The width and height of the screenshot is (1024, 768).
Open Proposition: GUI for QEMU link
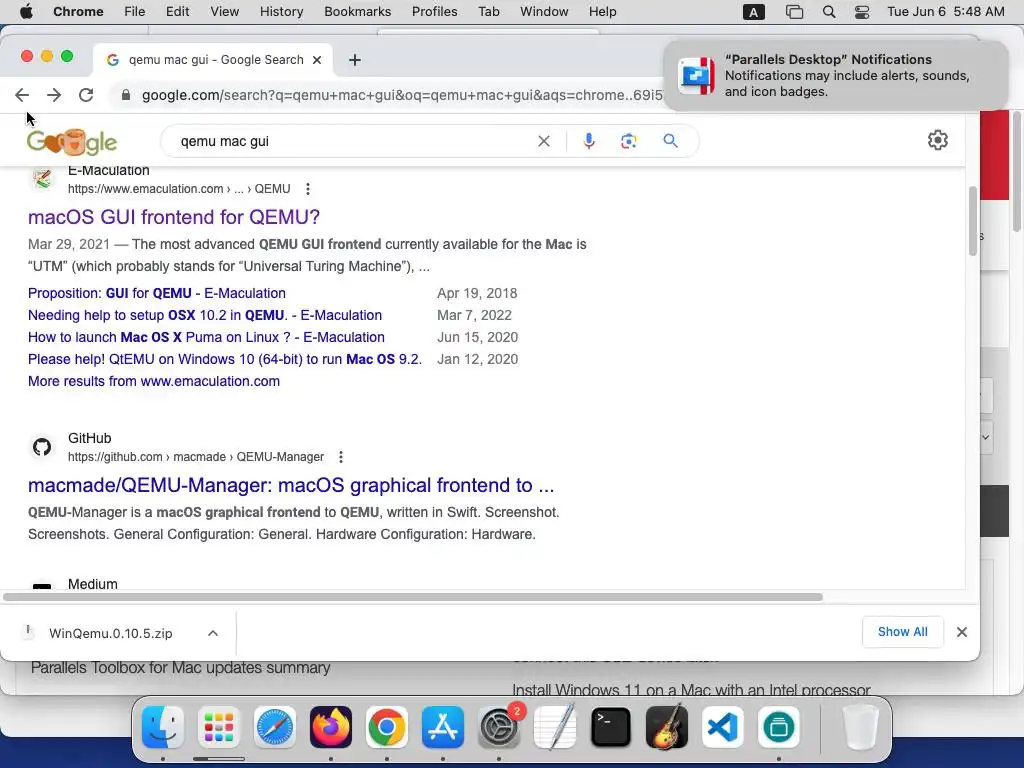[157, 293]
